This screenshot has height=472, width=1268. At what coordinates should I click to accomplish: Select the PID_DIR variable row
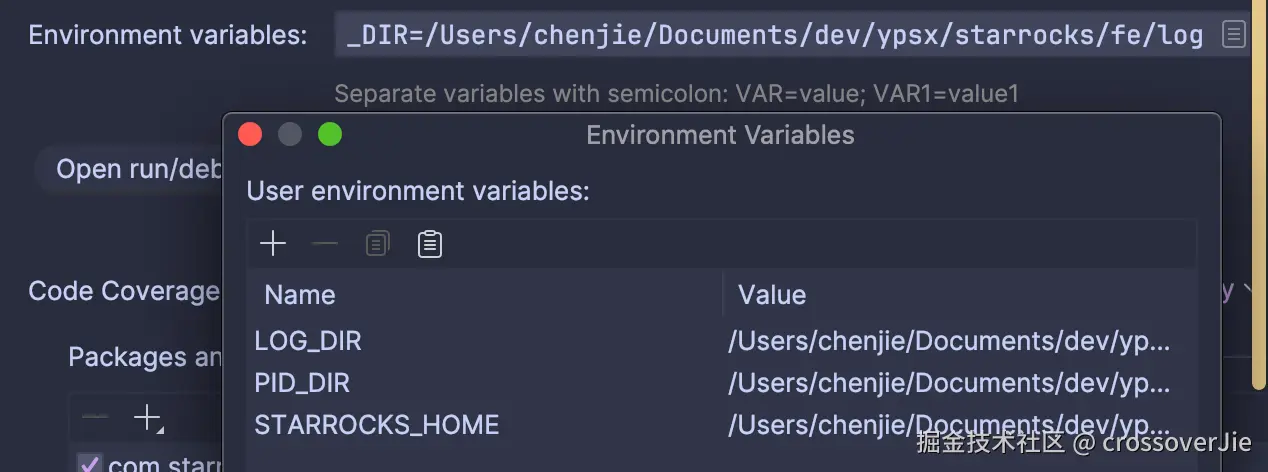(302, 383)
